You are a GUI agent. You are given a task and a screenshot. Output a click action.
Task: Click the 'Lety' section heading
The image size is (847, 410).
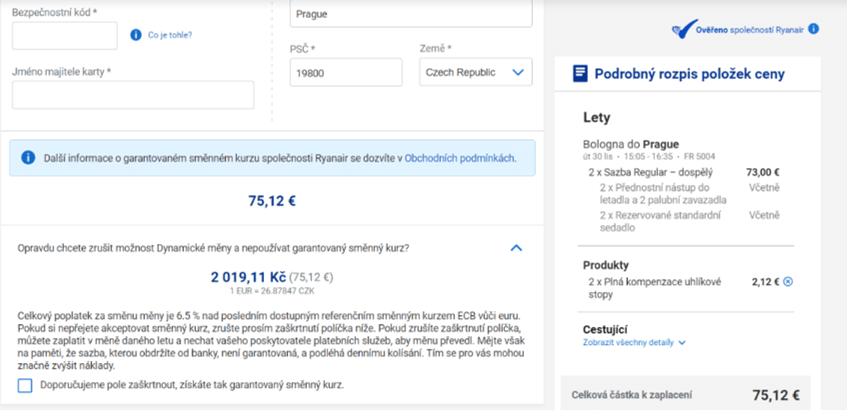click(x=597, y=117)
